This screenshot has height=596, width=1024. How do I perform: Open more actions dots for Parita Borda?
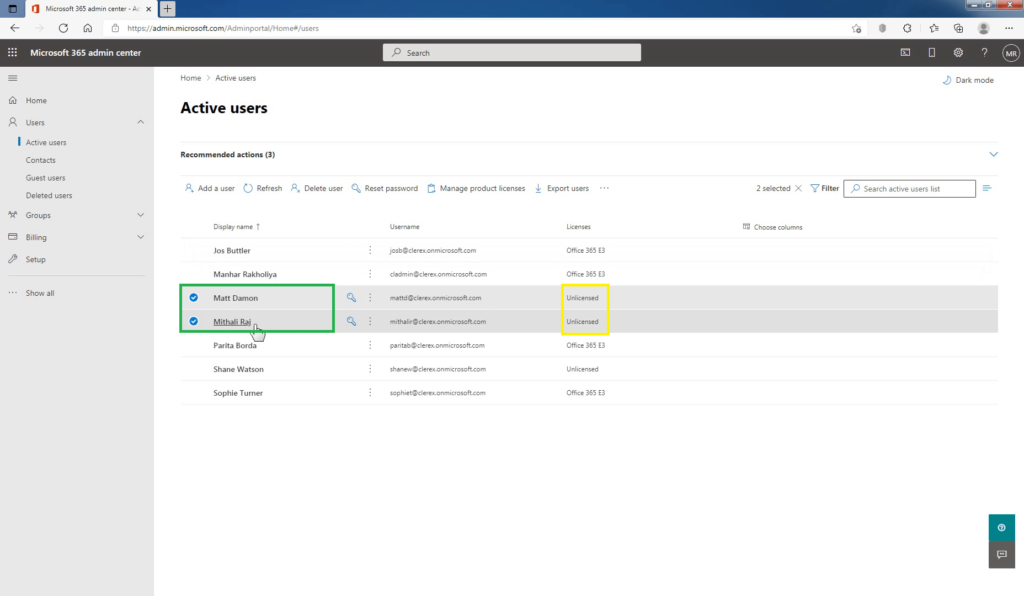coord(370,345)
